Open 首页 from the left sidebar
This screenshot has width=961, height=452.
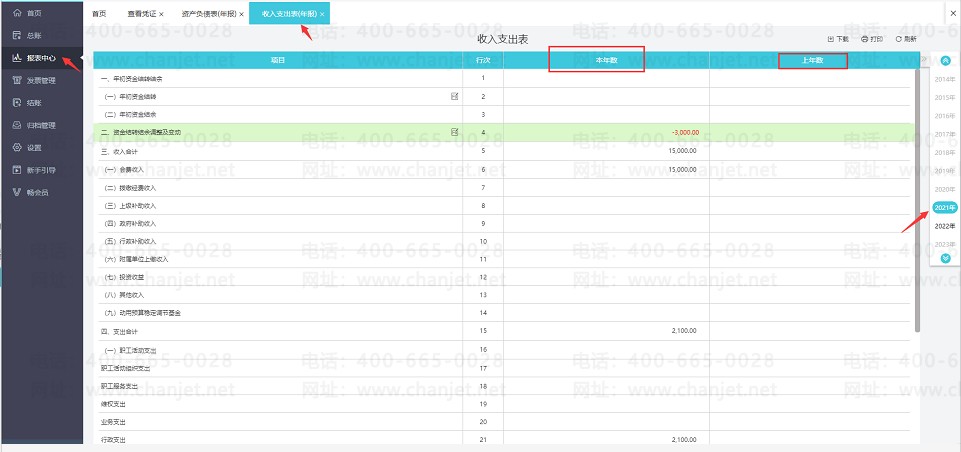[x=34, y=13]
